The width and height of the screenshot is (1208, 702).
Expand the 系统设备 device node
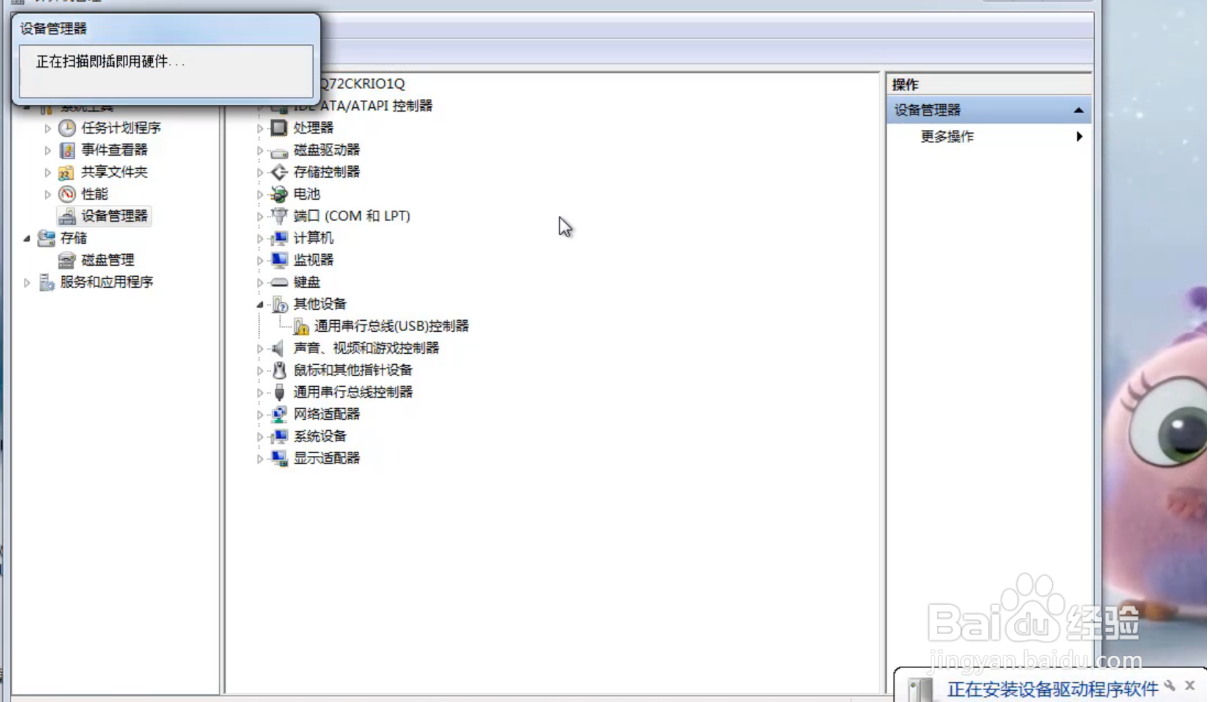(260, 435)
